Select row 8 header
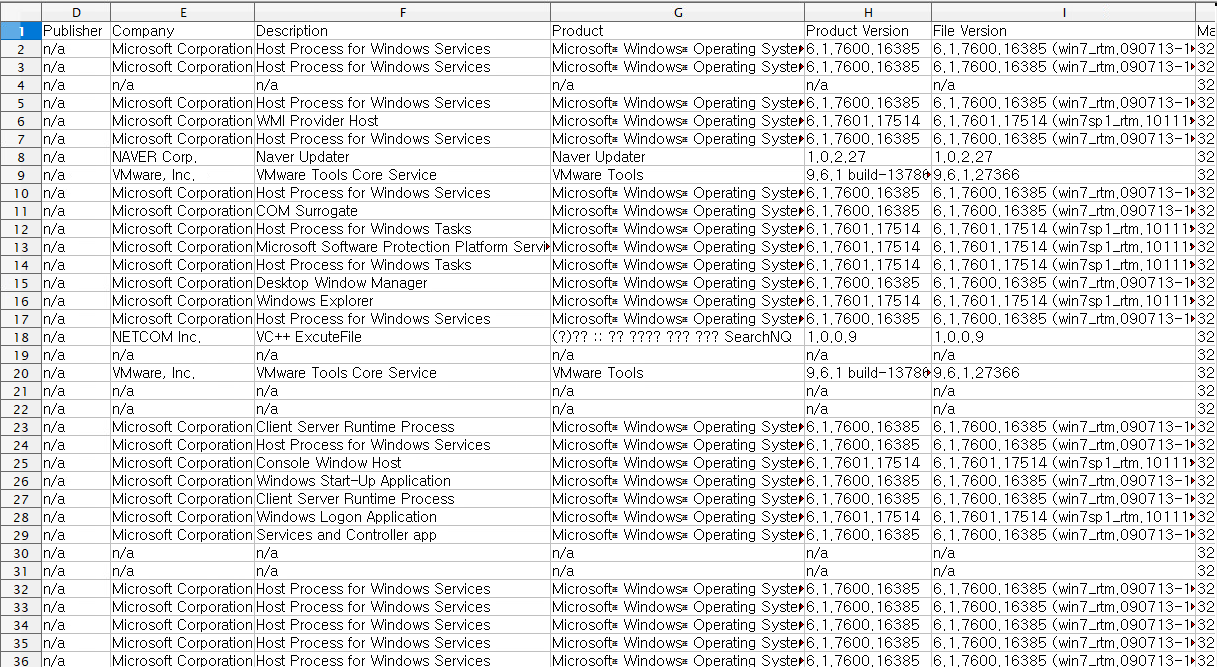This screenshot has width=1217, height=667. click(x=20, y=157)
